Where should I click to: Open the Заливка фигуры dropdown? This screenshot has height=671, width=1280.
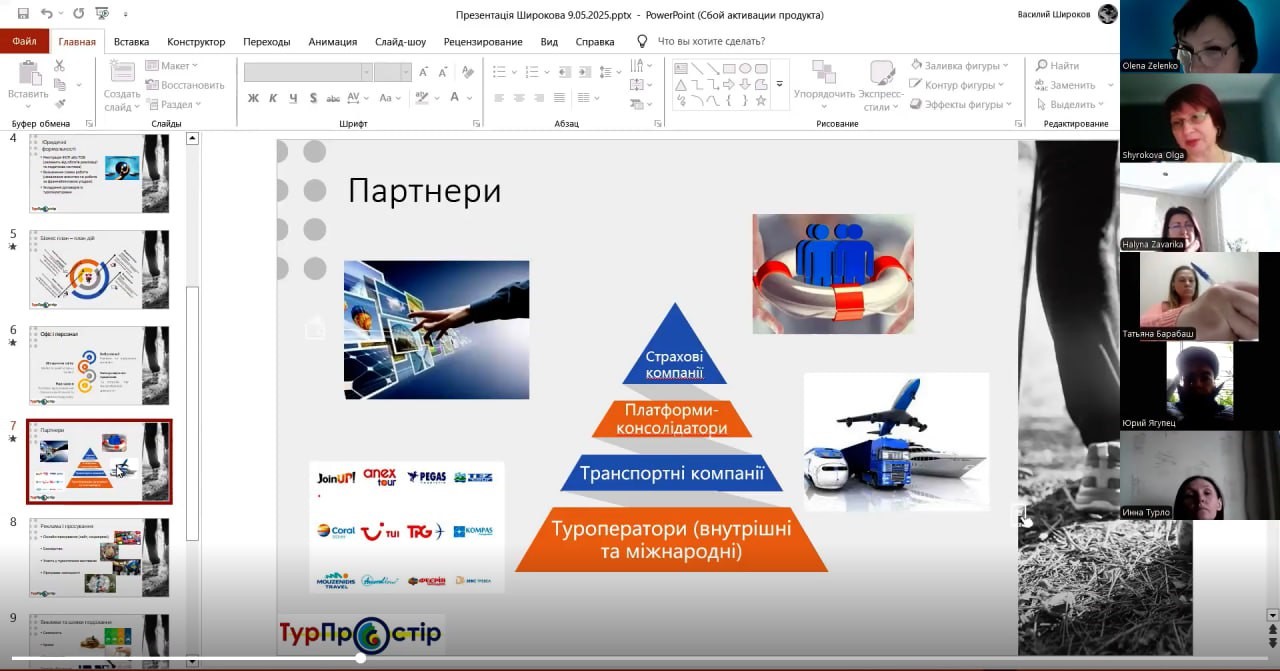point(959,66)
